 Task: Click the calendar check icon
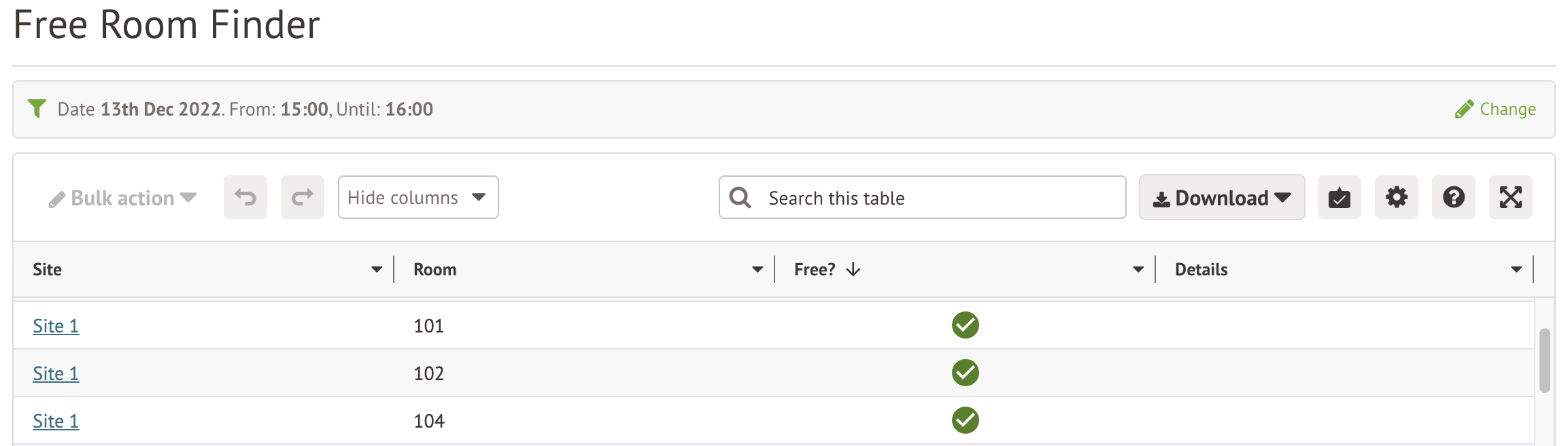pos(1339,197)
